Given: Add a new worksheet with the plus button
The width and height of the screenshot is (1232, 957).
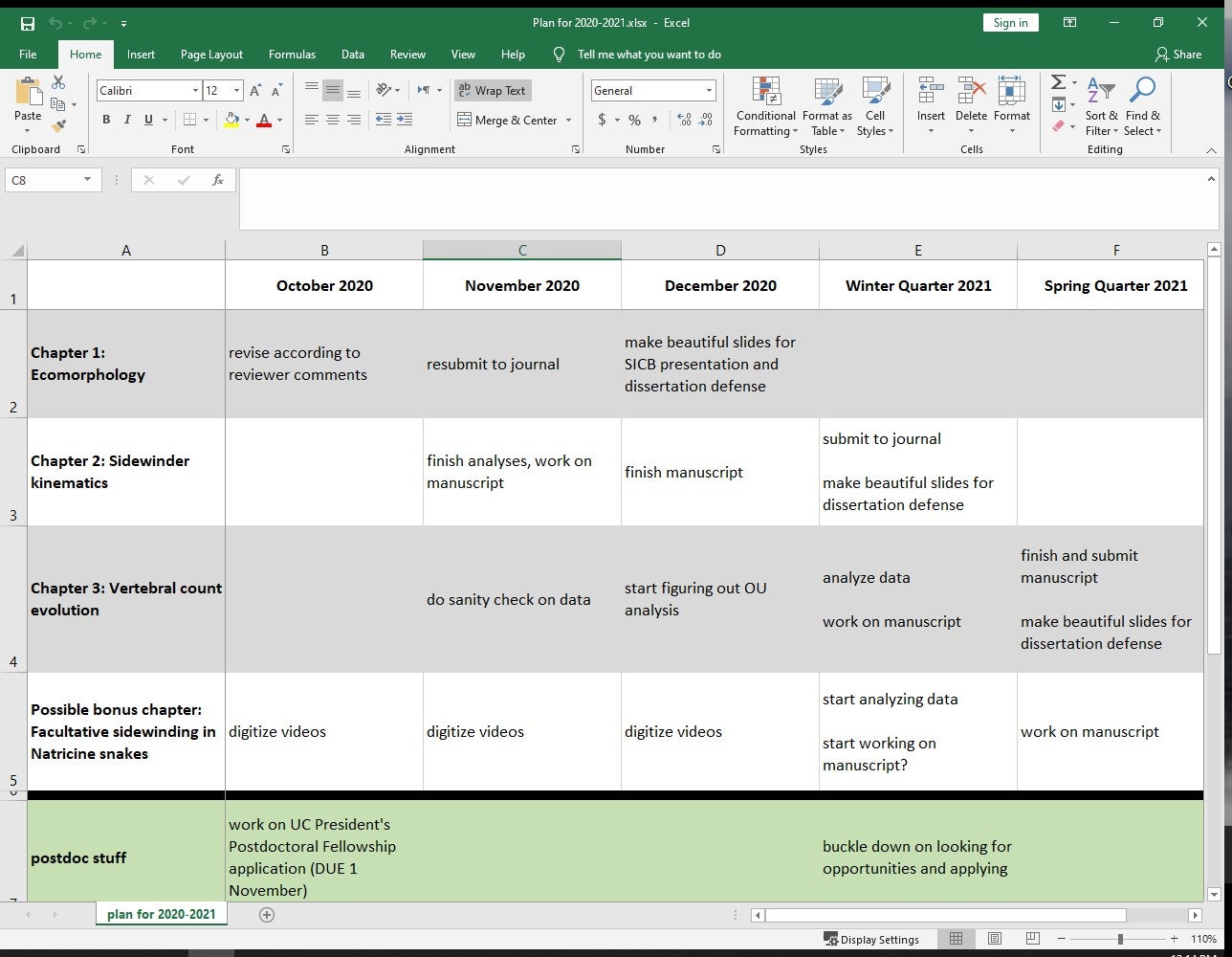Looking at the screenshot, I should coord(267,914).
